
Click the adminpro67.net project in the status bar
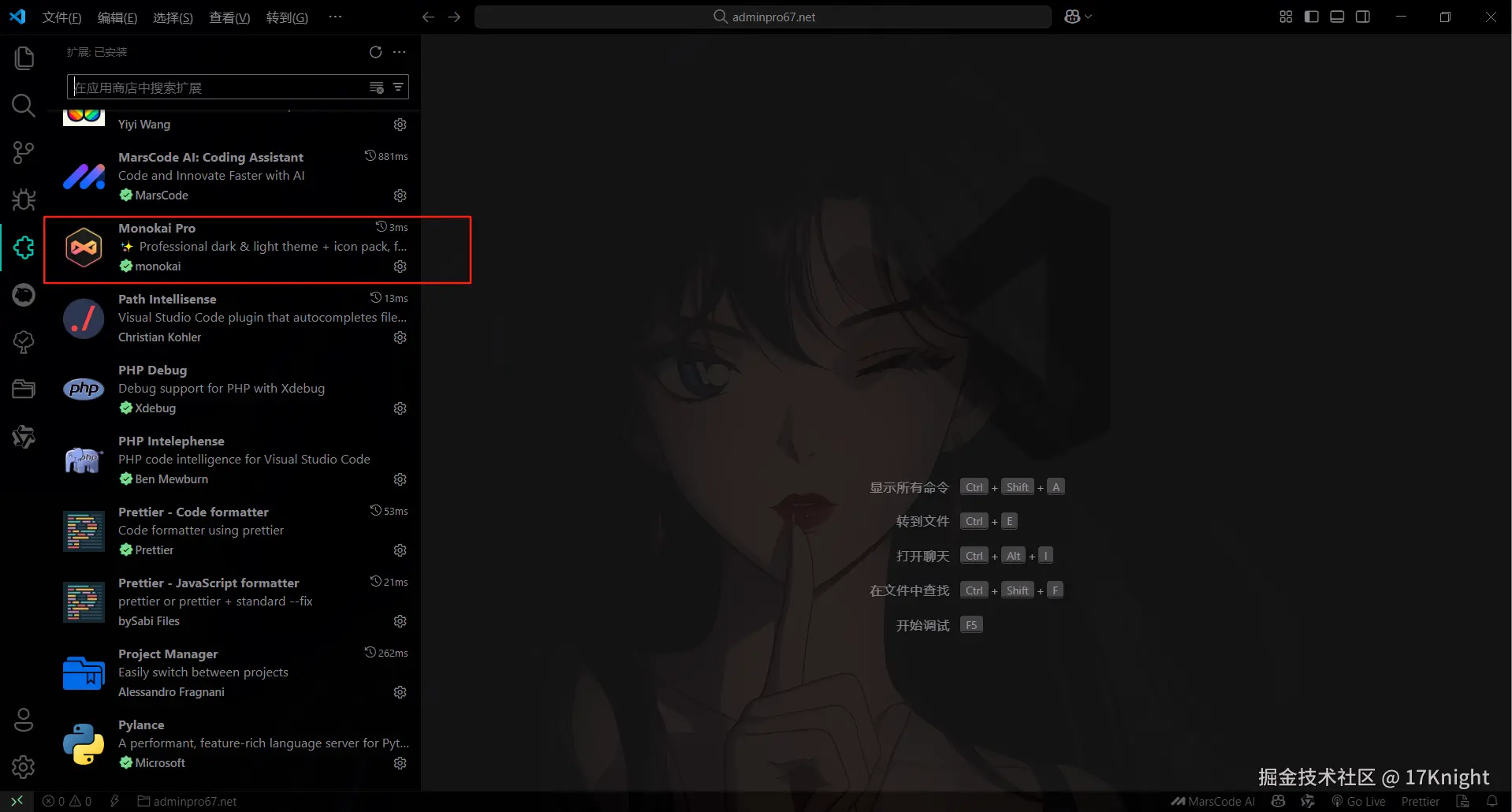[188, 801]
